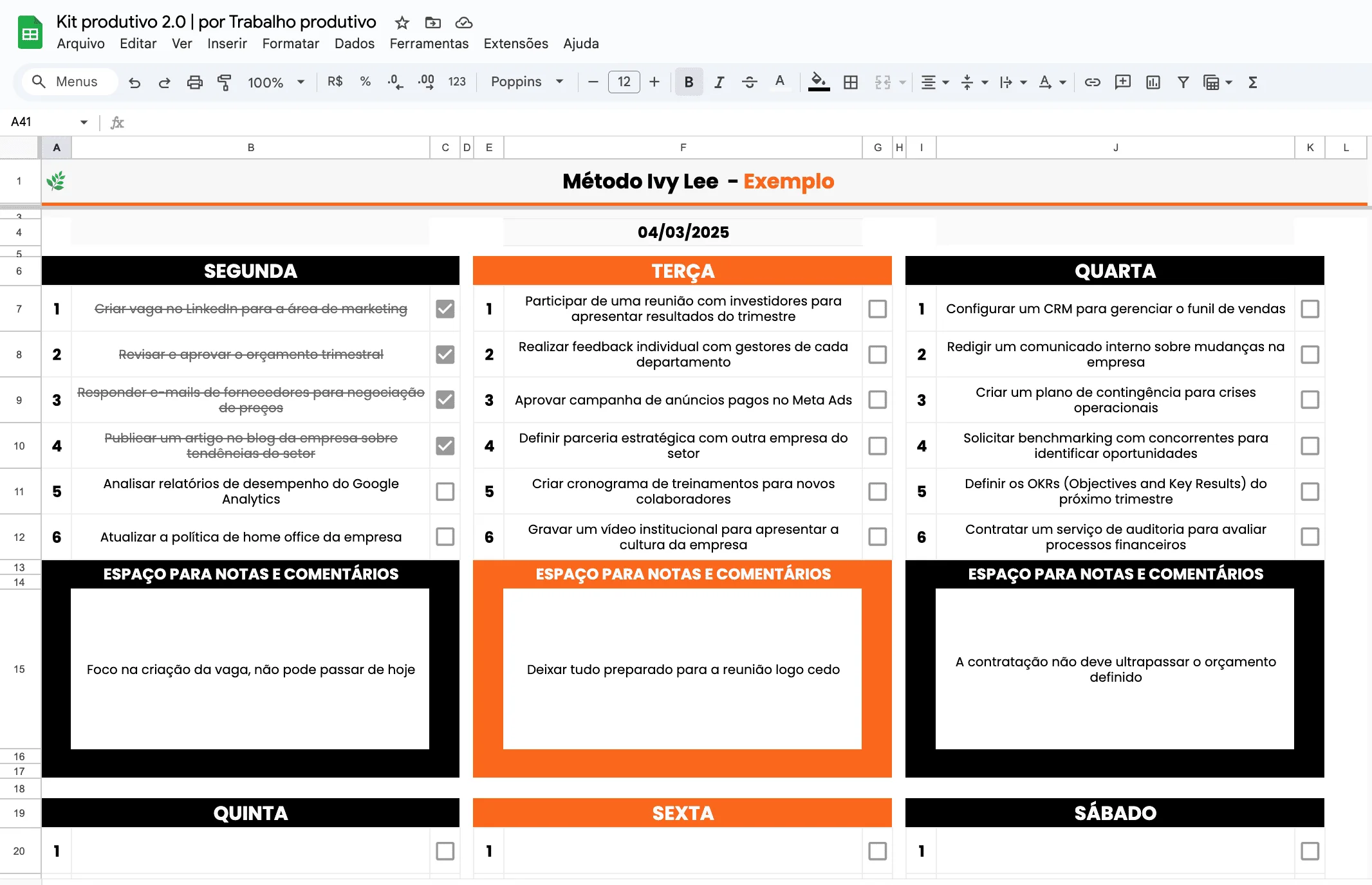The width and height of the screenshot is (1372, 885).
Task: Open the text color picker
Action: [x=779, y=82]
